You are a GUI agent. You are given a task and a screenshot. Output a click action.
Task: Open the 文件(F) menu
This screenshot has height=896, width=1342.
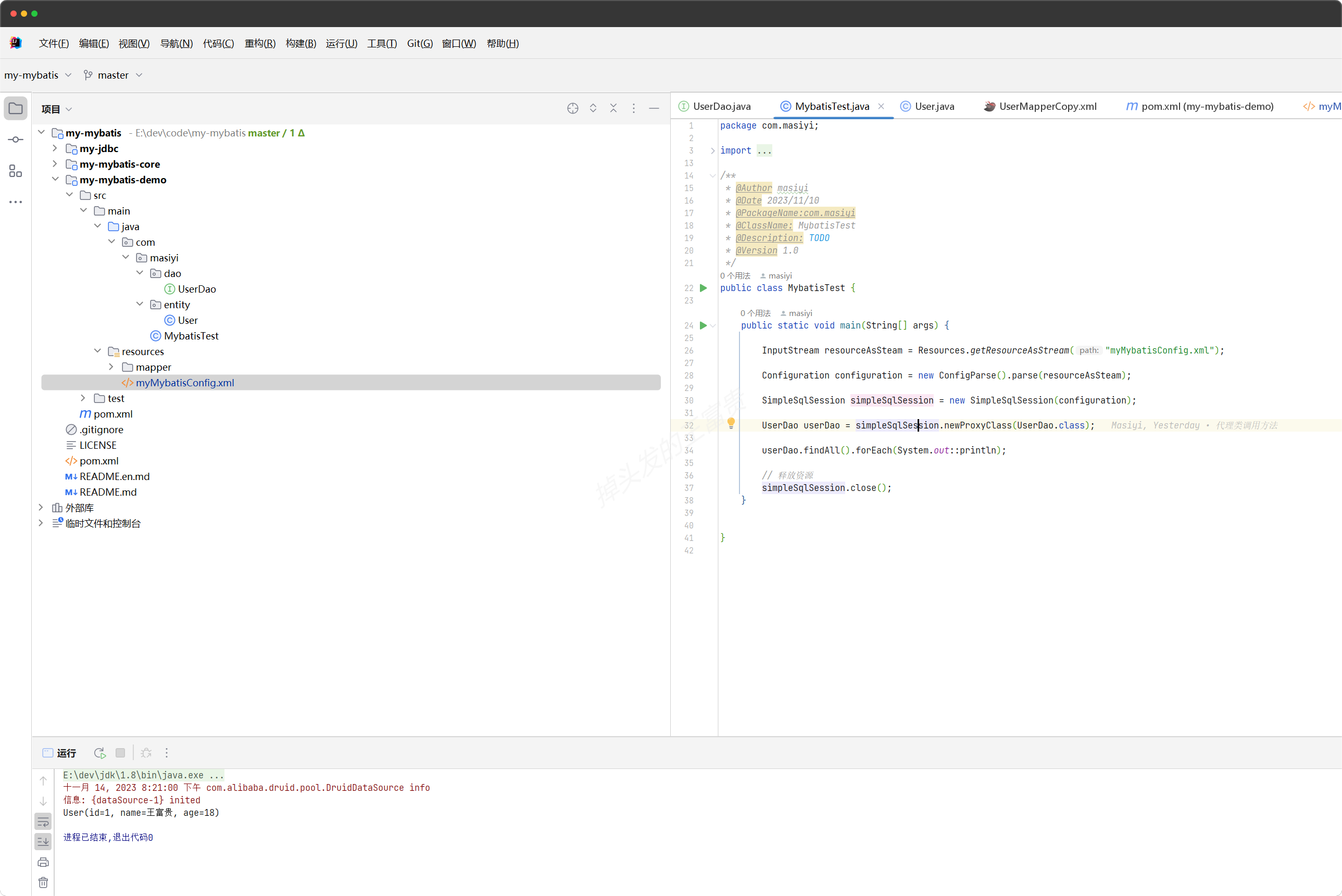point(54,43)
